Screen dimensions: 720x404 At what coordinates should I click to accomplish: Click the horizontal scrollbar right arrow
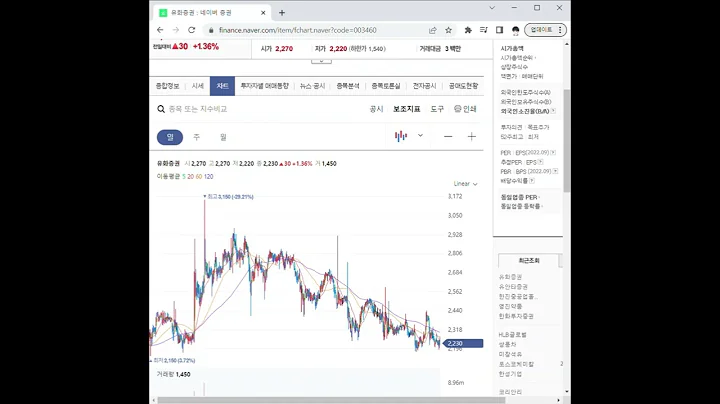(x=558, y=400)
